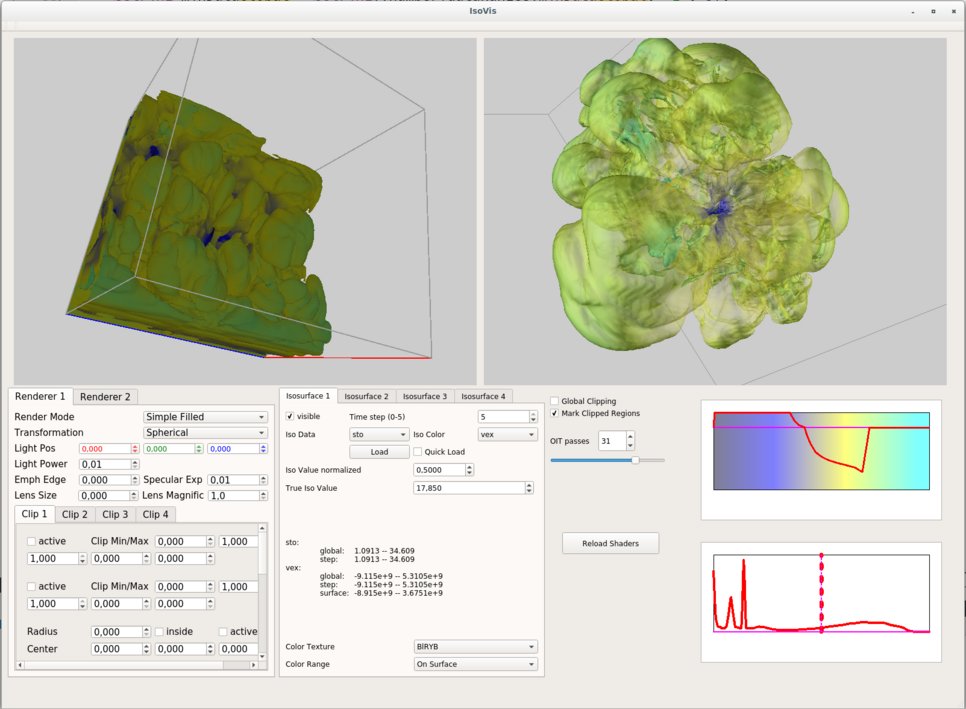Viewport: 966px width, 709px height.
Task: Switch to the Renderer 2 tab
Action: click(106, 397)
